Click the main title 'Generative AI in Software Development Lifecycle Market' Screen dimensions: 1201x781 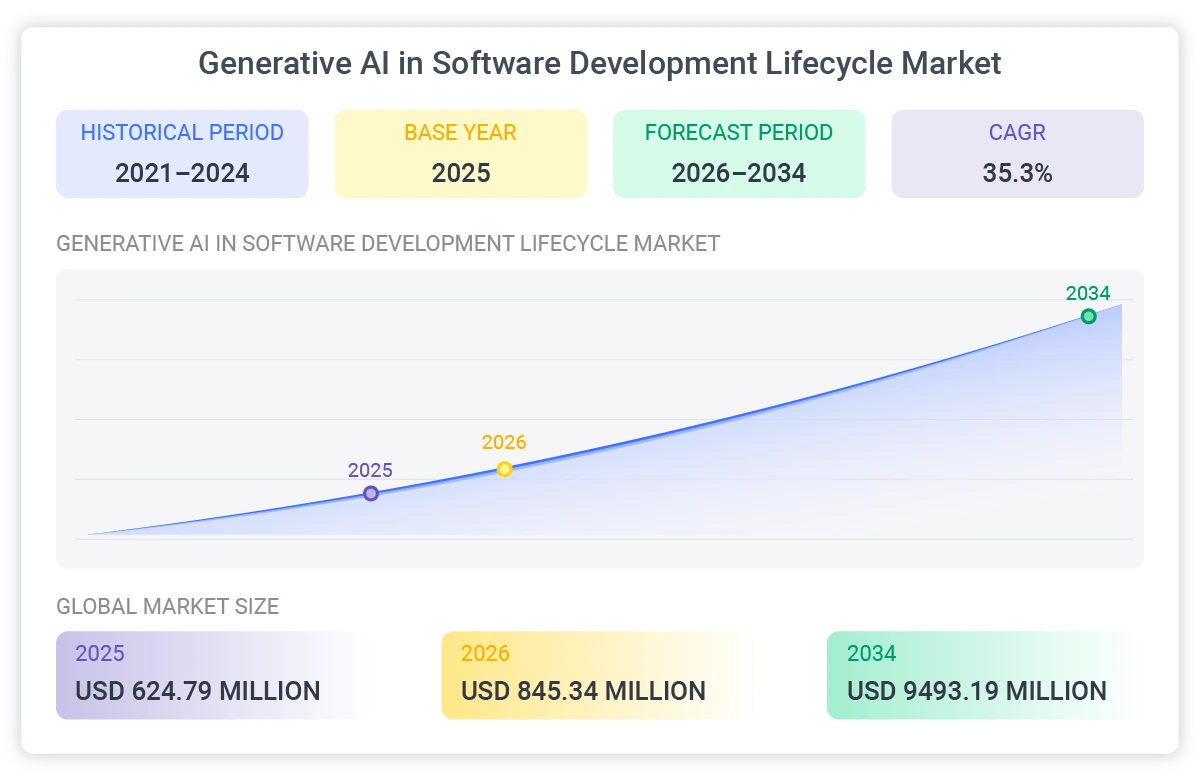pyautogui.click(x=600, y=63)
